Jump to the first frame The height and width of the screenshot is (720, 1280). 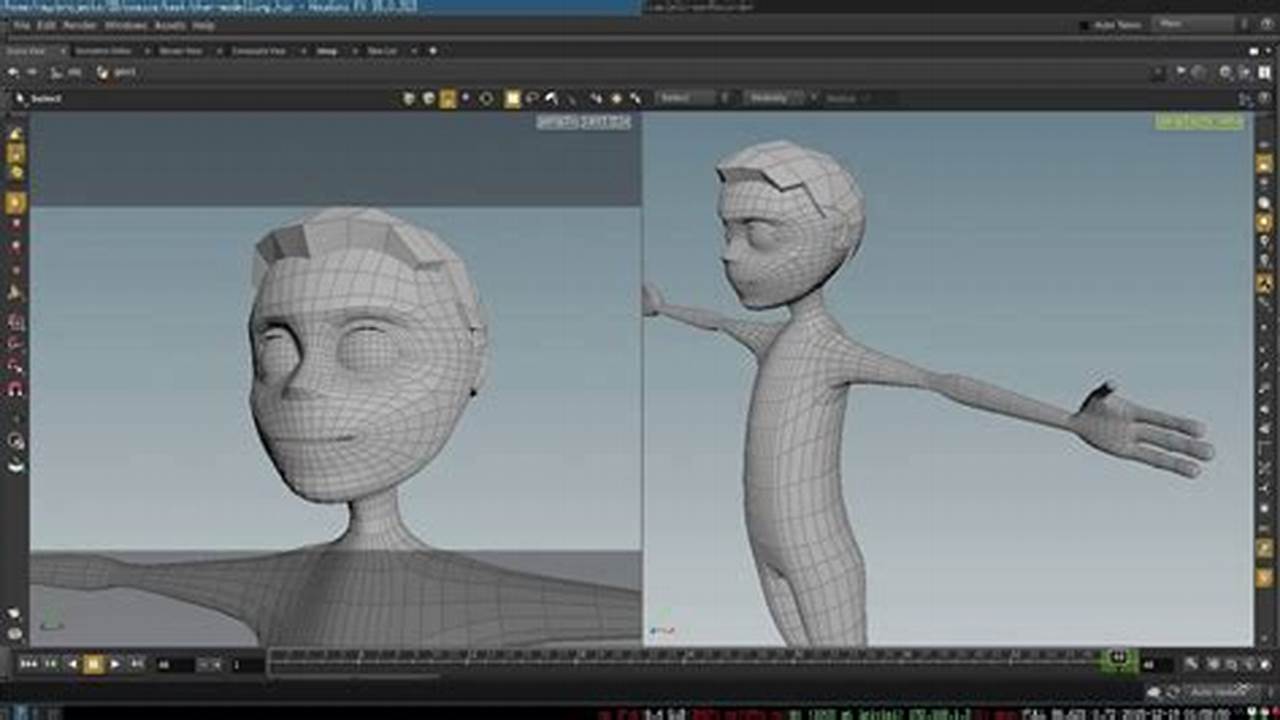(x=28, y=664)
